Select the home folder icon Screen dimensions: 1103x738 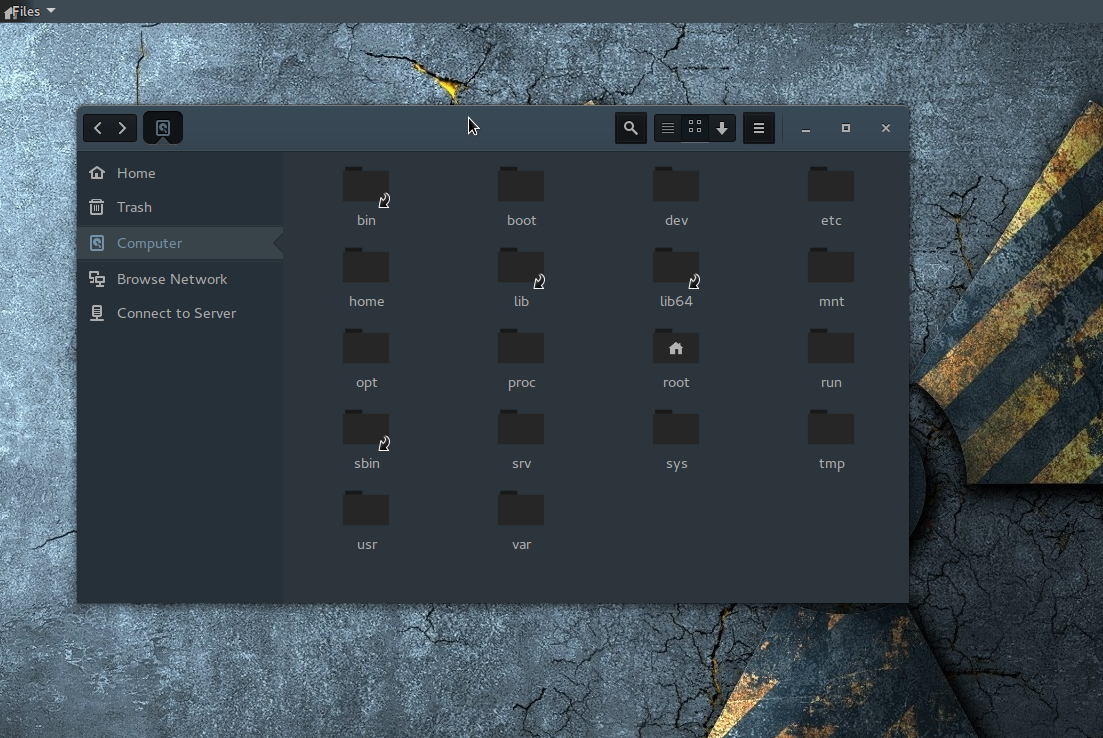pyautogui.click(x=366, y=266)
